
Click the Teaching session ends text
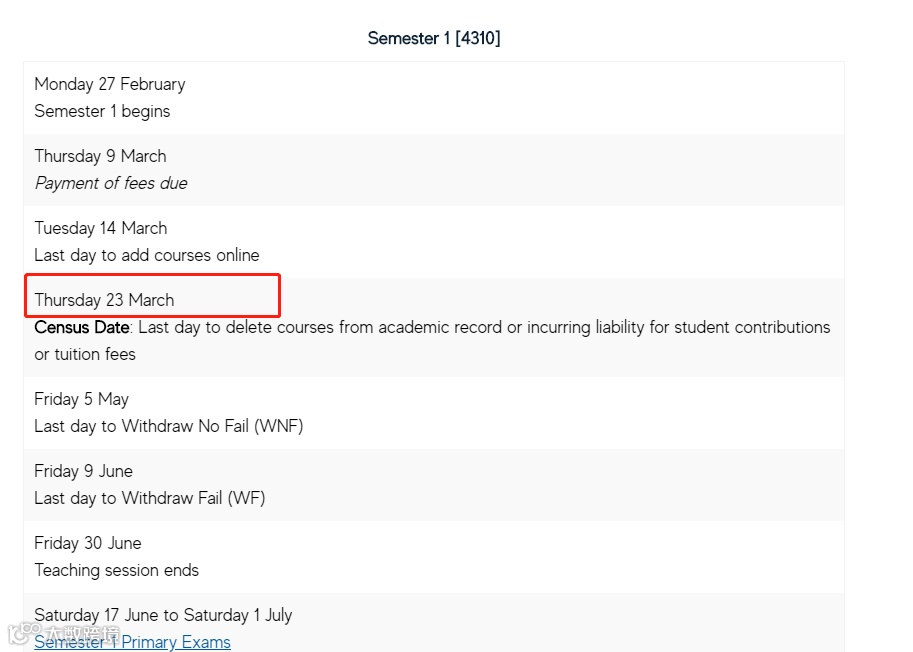coord(117,570)
